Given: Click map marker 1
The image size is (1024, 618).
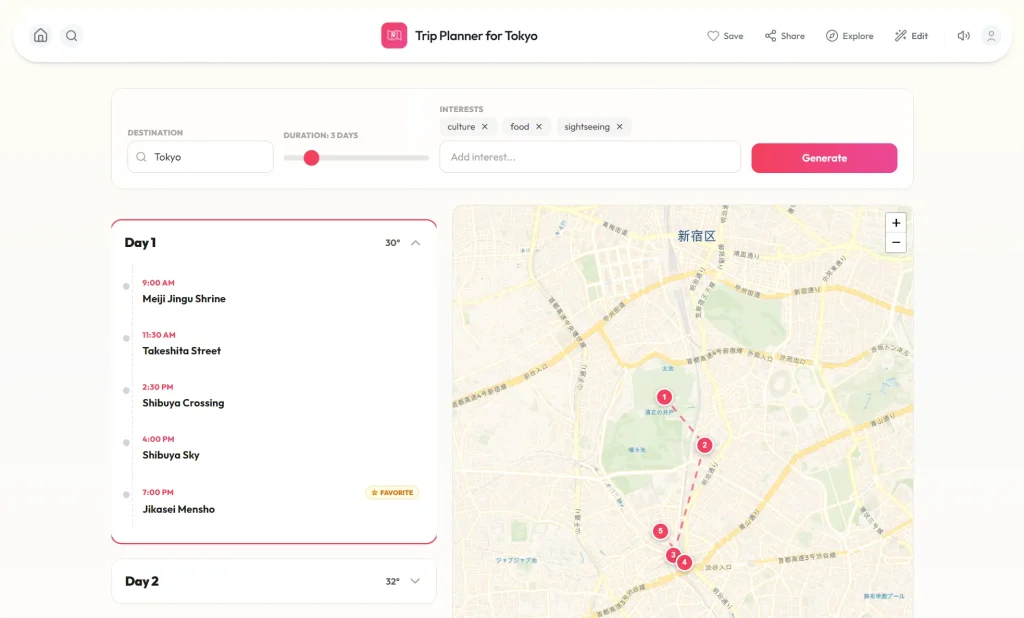Looking at the screenshot, I should (664, 397).
